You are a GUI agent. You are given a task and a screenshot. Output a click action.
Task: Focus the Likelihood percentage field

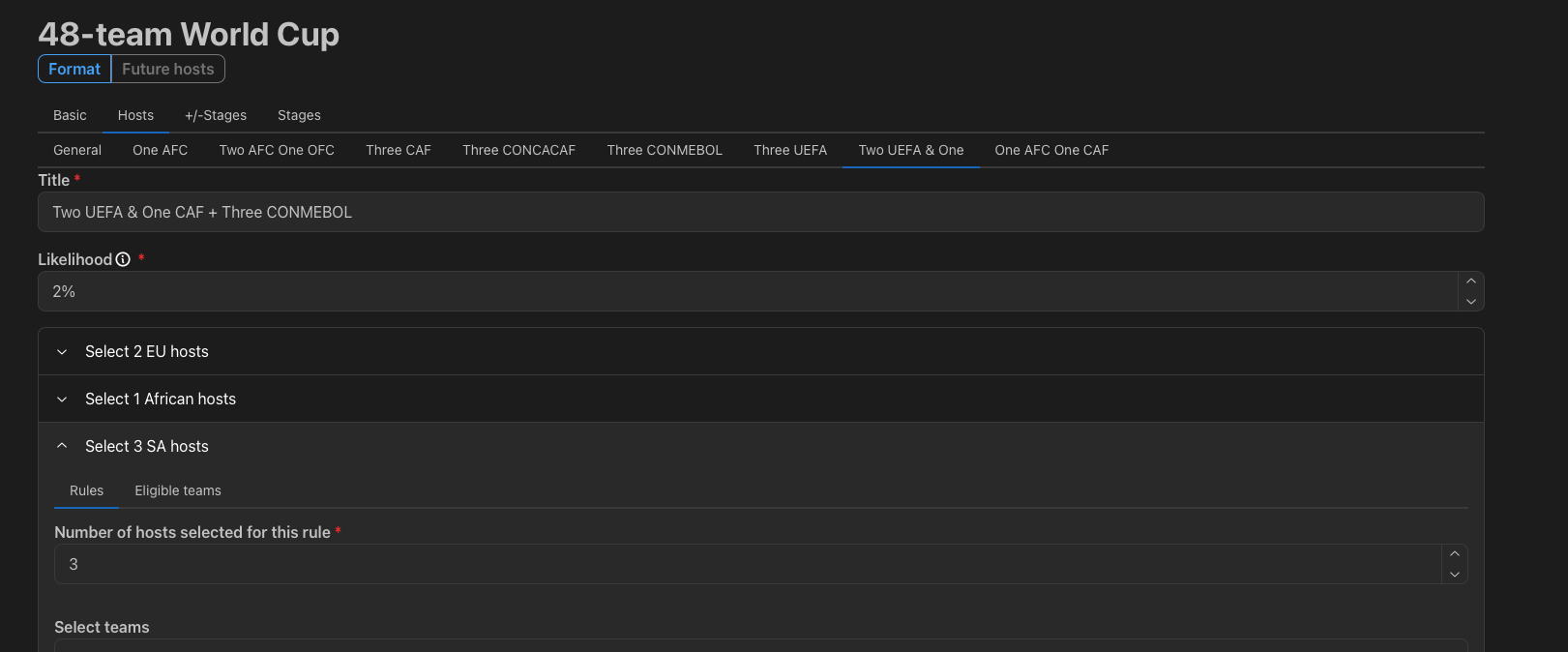[747, 291]
